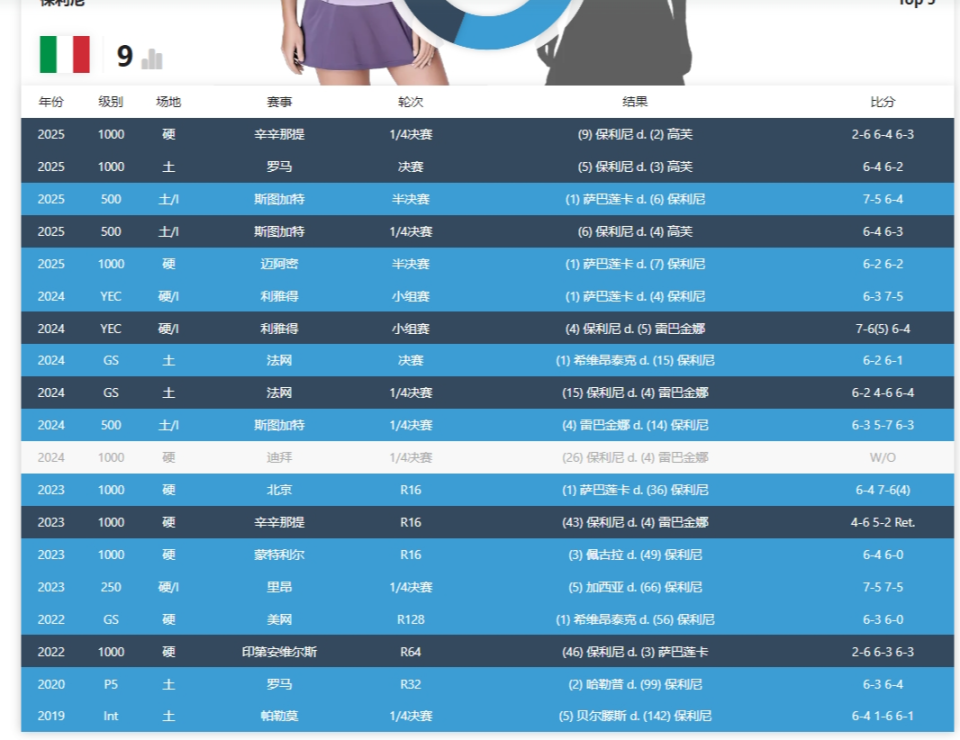Click score 6-4 1-6 6-1

(882, 716)
